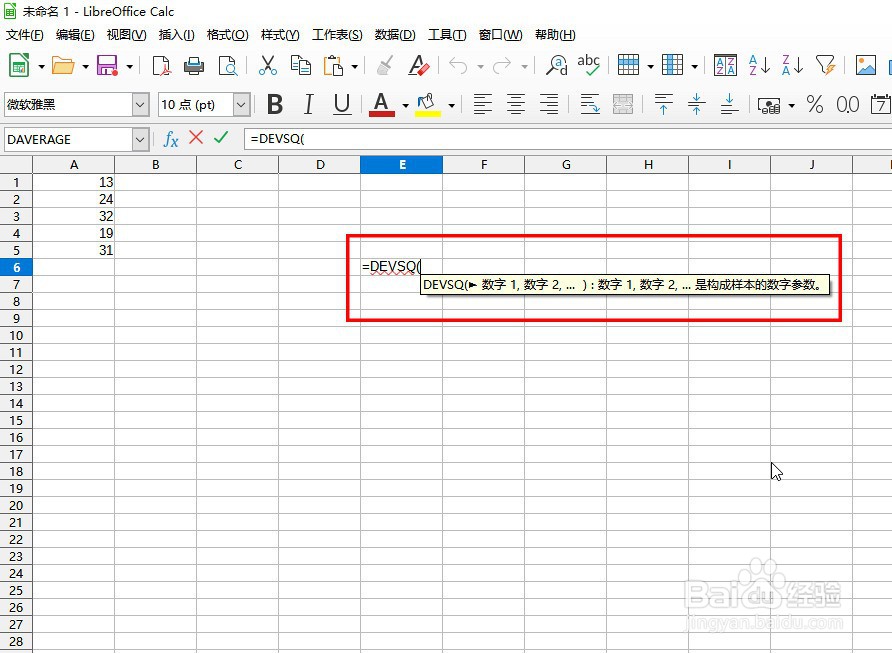Select row 10 header
892x653 pixels.
point(16,336)
